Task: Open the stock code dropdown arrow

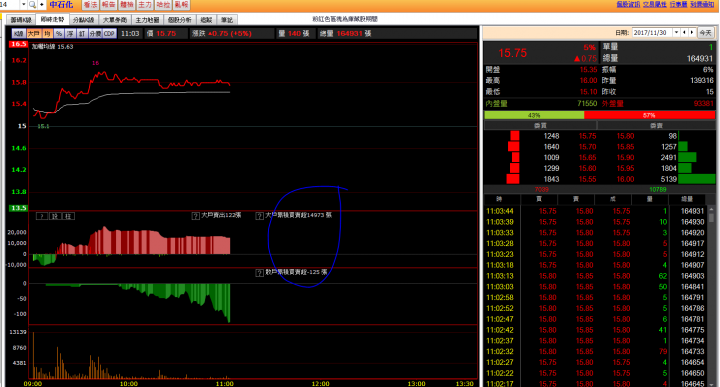Action: click(x=23, y=5)
